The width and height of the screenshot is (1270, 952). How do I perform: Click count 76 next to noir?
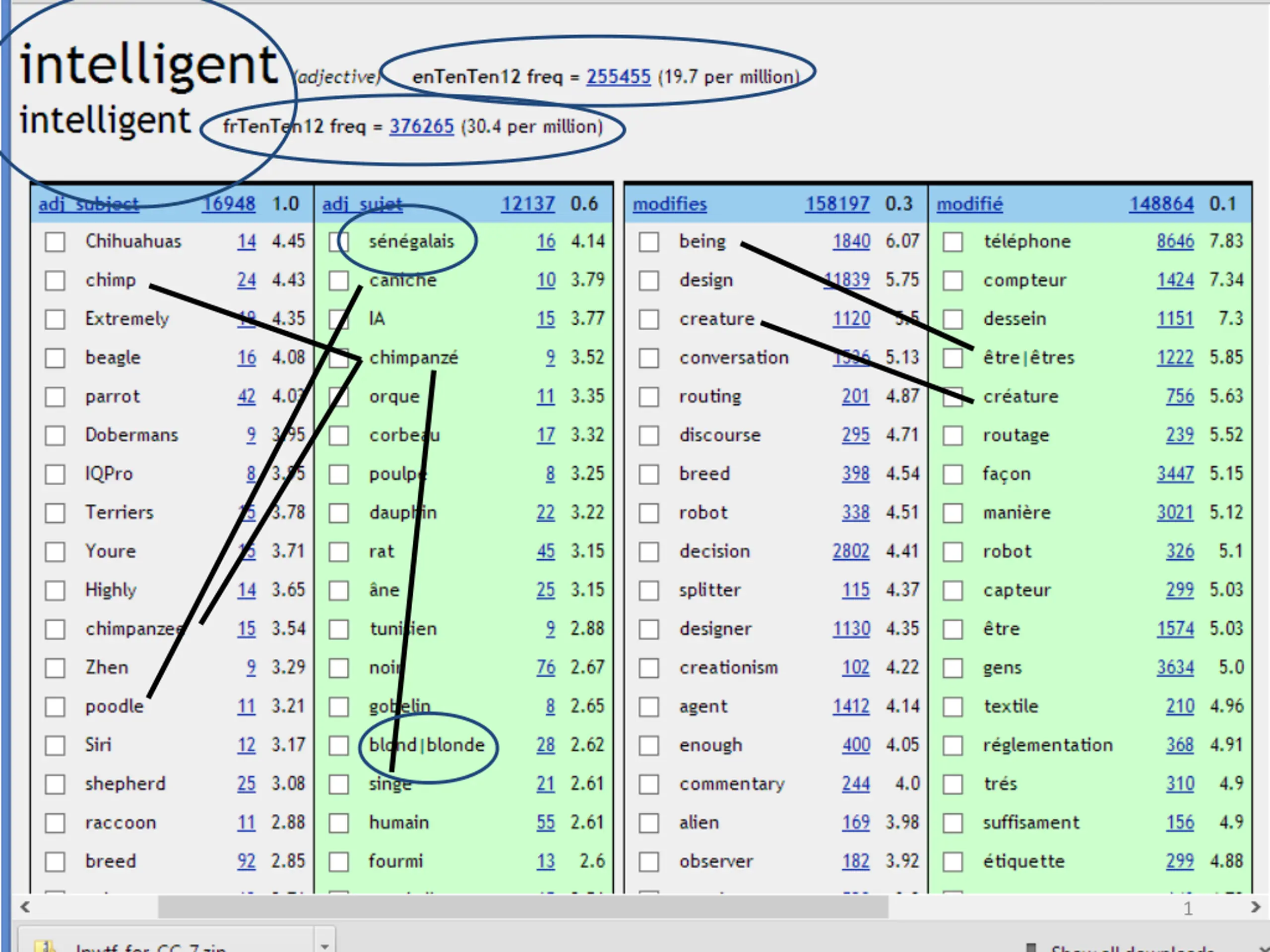(x=545, y=667)
